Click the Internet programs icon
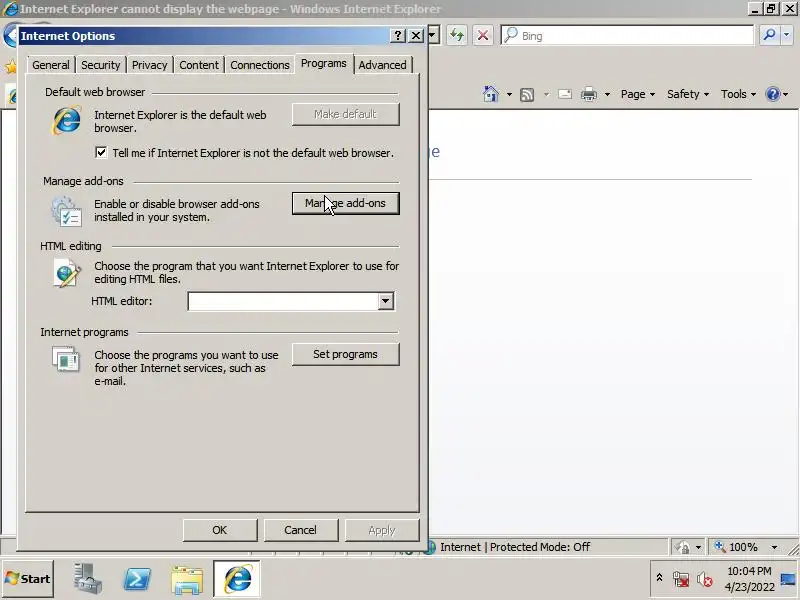Screen dimensions: 800x600 pyautogui.click(x=66, y=359)
